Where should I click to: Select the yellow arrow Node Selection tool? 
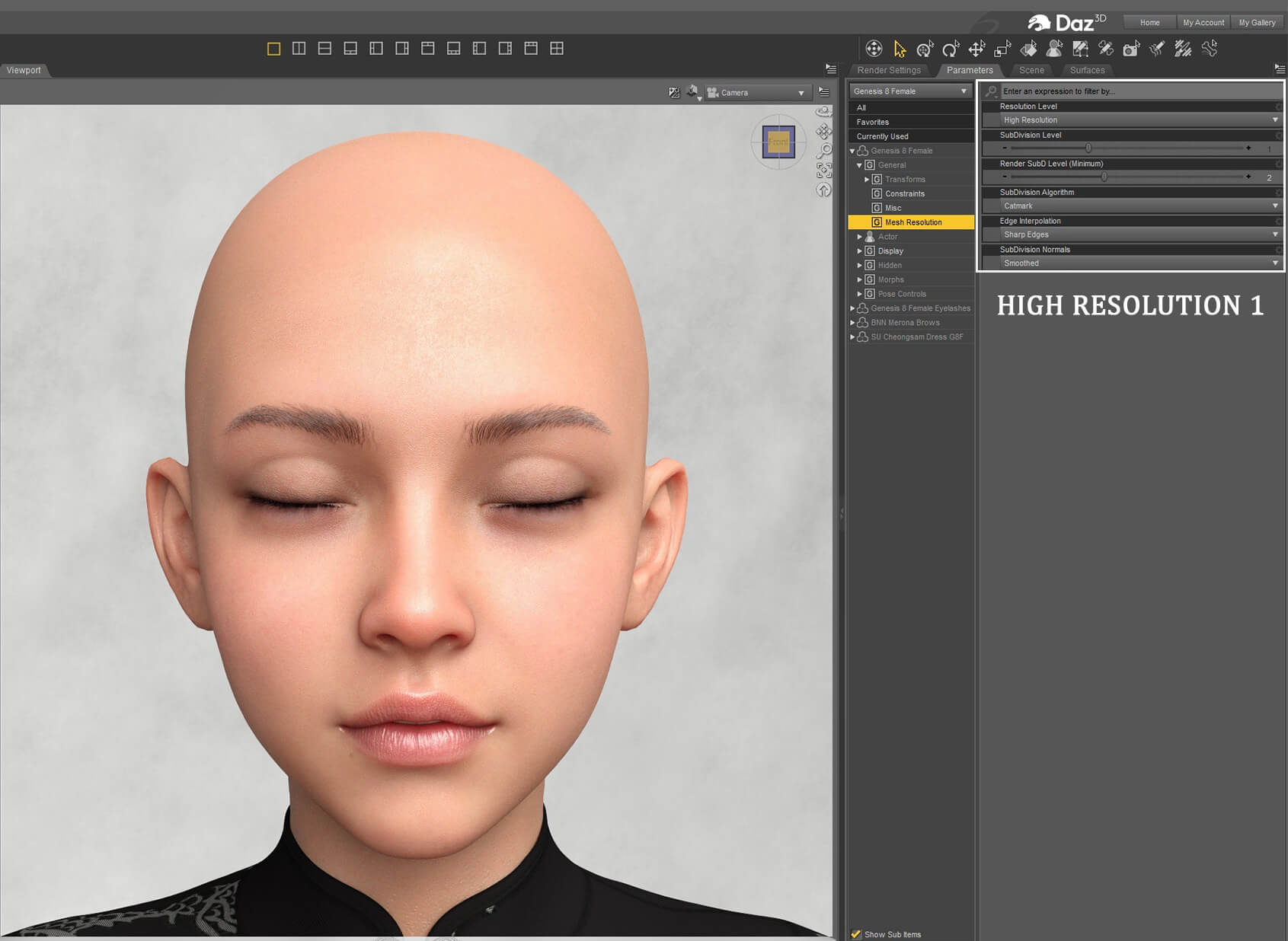click(900, 49)
